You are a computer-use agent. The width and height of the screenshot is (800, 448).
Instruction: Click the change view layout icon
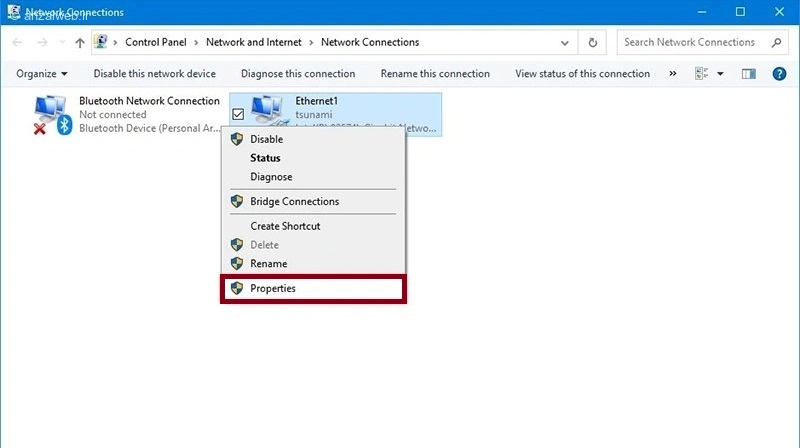click(702, 74)
